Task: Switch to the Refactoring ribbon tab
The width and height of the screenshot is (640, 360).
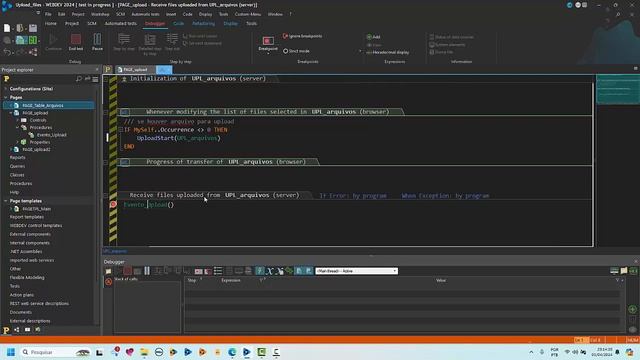Action: 203,24
